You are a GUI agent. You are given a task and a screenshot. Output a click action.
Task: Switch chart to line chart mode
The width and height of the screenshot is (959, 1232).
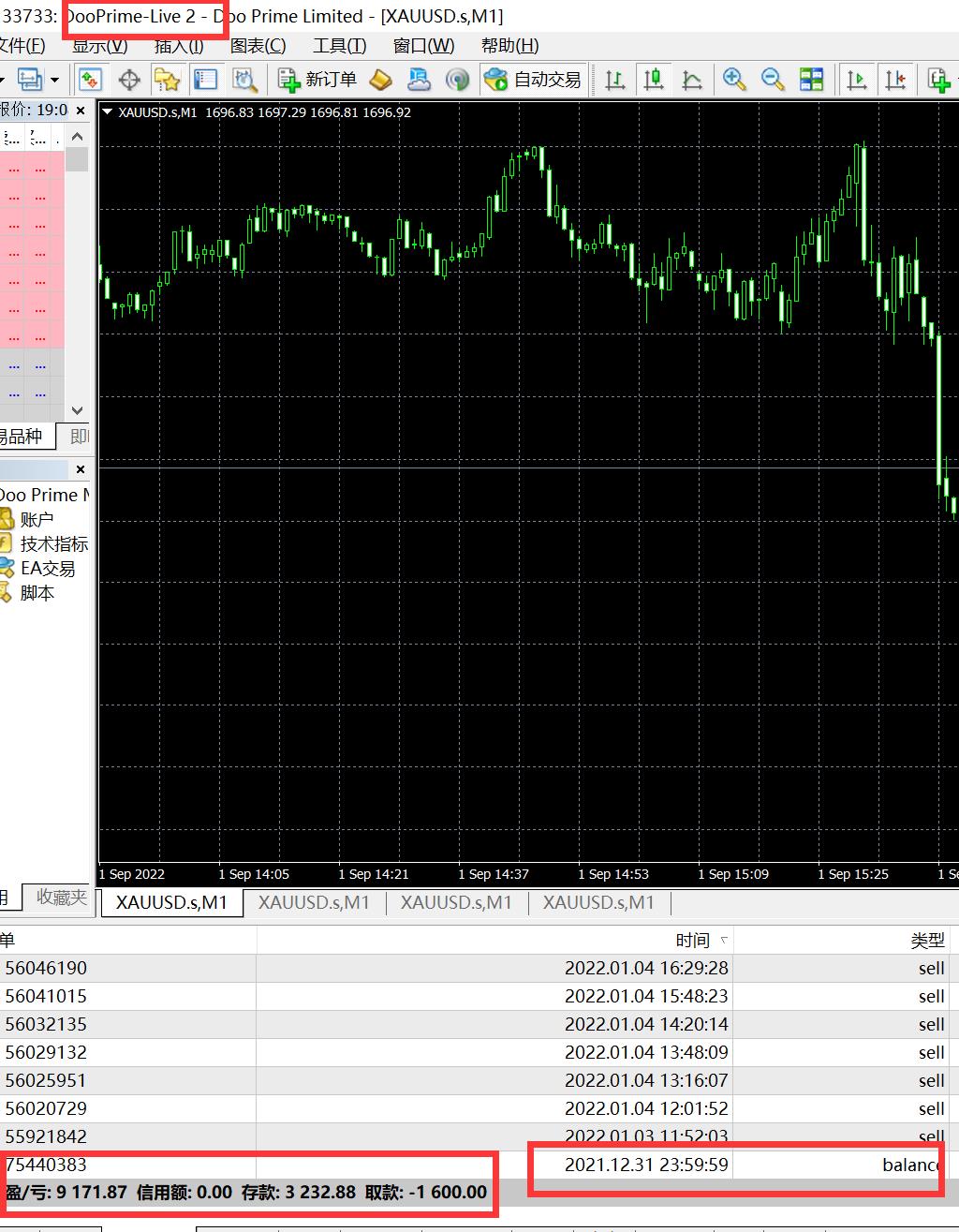coord(692,80)
